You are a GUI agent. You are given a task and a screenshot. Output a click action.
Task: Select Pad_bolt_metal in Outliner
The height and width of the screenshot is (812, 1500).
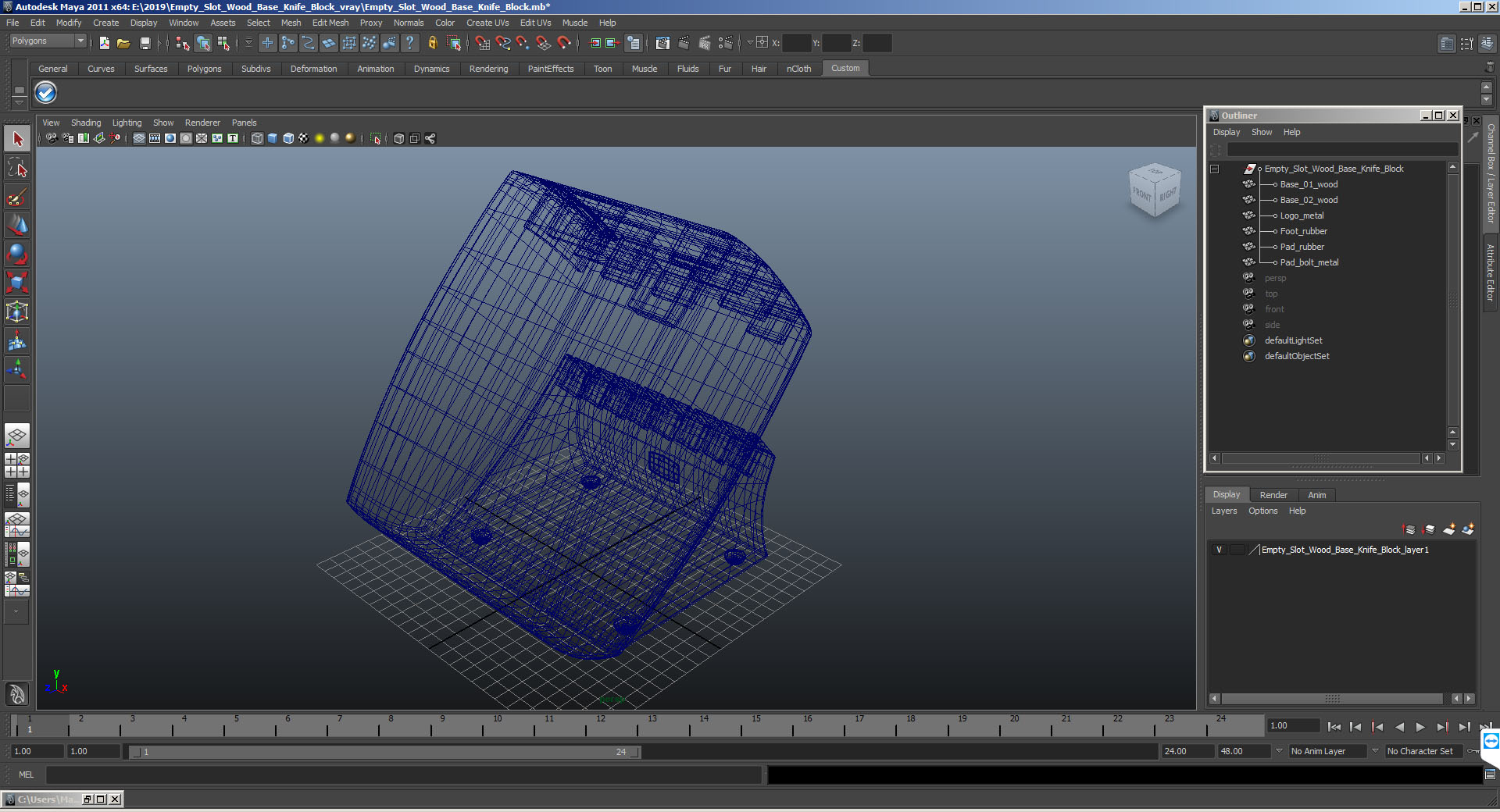pyautogui.click(x=1309, y=262)
